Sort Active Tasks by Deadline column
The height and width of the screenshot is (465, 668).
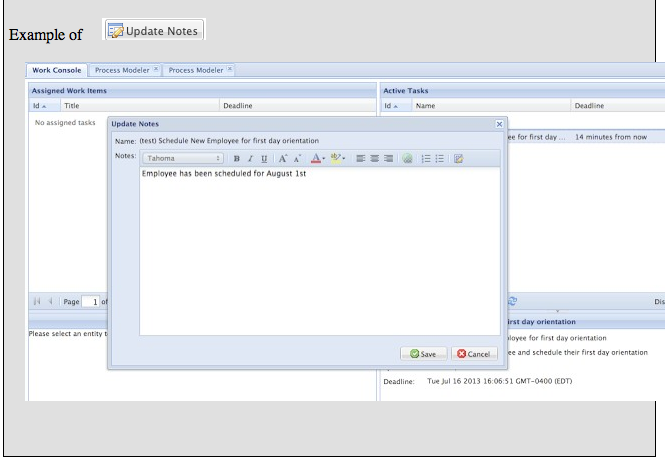[618, 106]
